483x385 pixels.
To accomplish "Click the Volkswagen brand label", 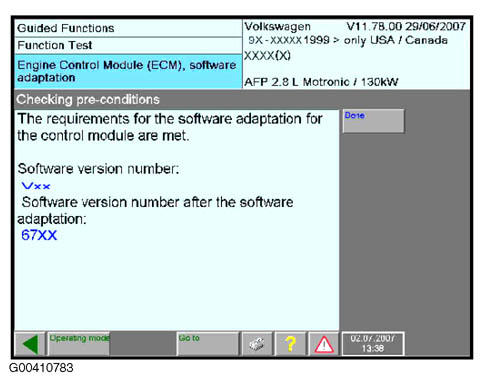I will (x=277, y=26).
